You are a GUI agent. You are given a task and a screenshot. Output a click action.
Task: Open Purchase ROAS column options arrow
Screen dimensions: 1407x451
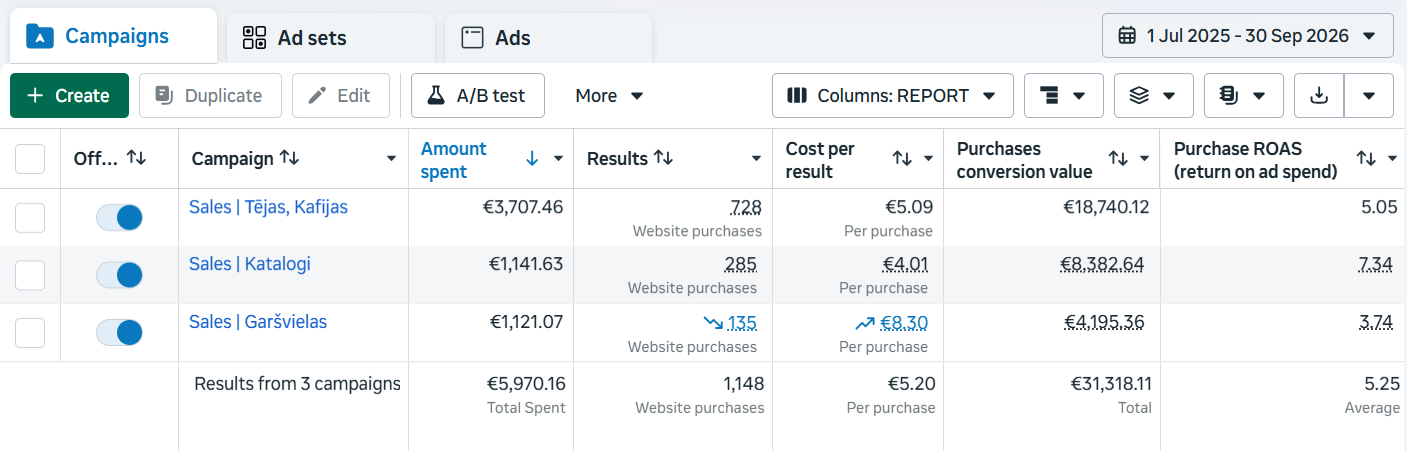[x=1391, y=159]
